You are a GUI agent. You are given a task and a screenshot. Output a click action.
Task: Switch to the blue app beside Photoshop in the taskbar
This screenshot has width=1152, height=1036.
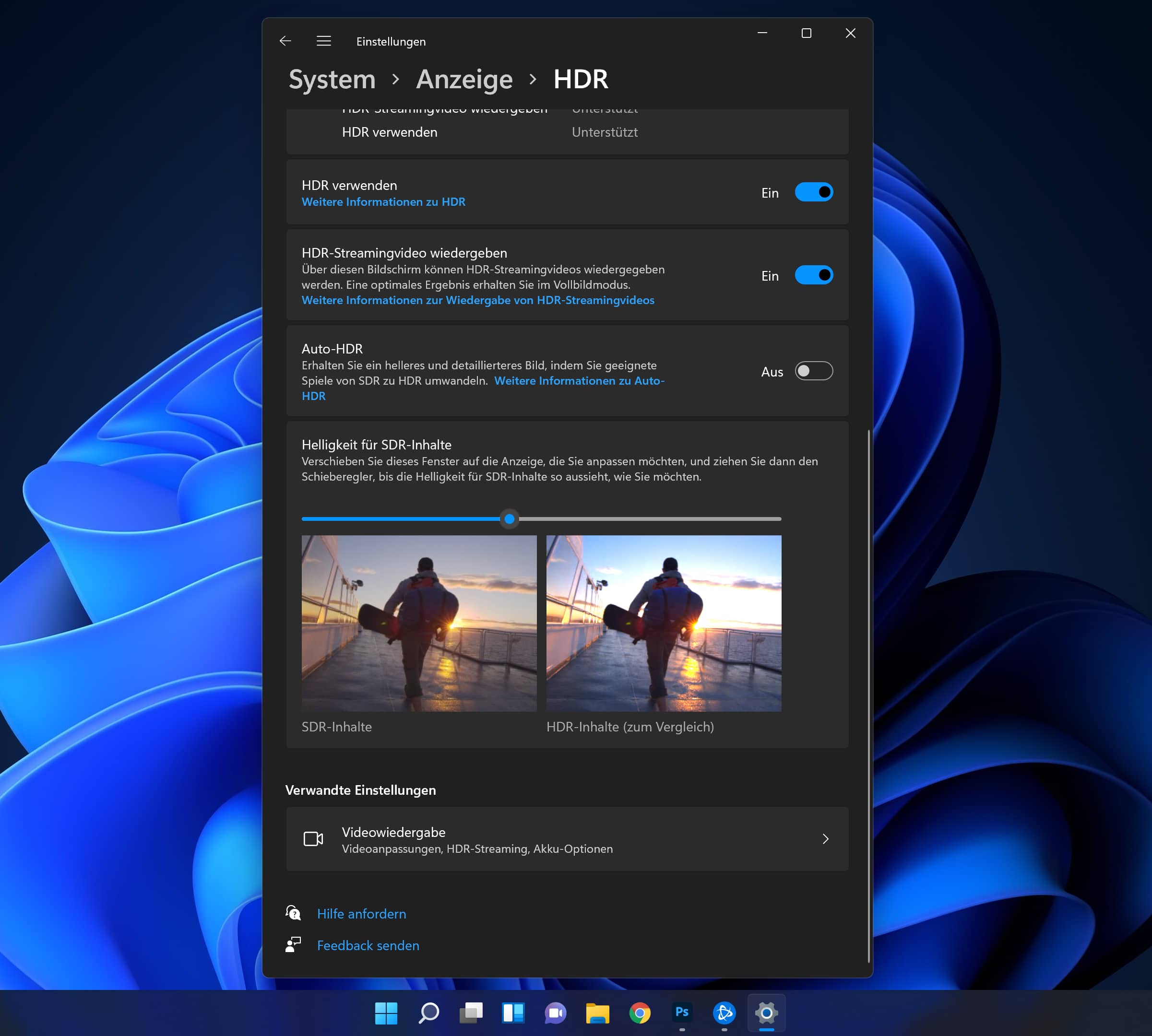point(724,1012)
